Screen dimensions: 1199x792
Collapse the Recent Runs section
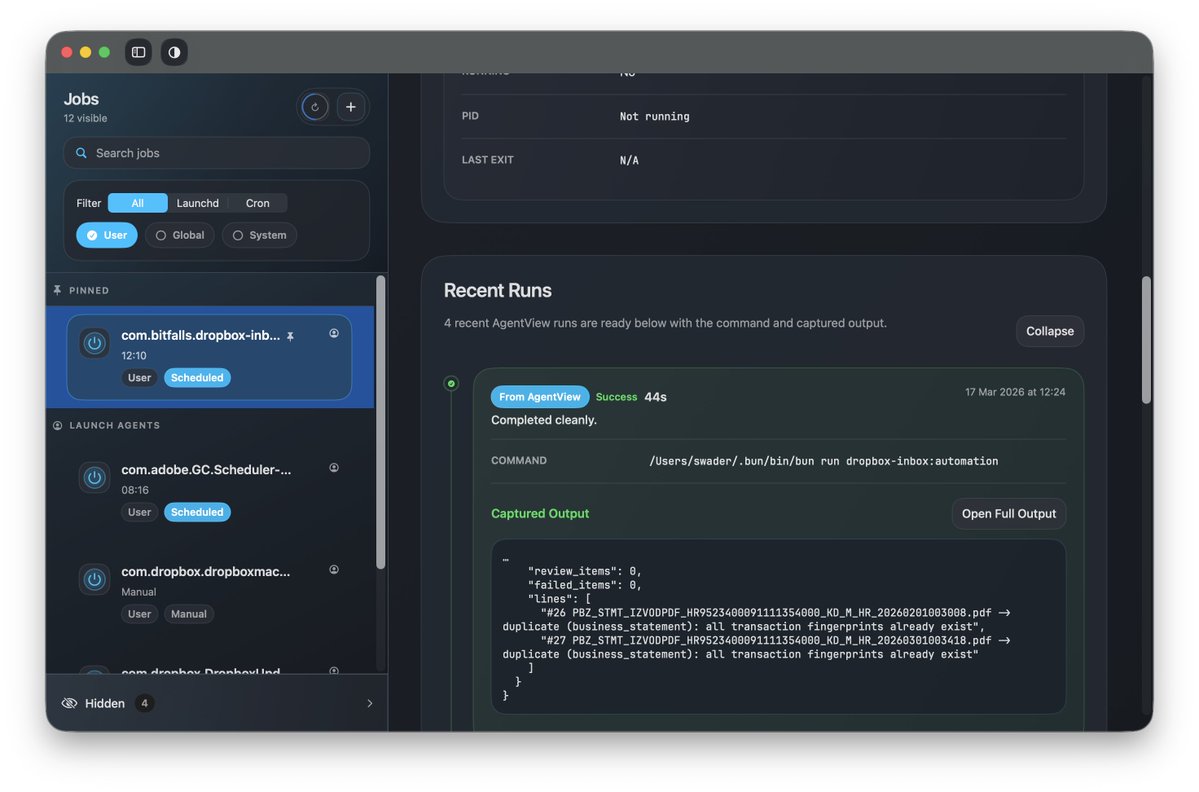[x=1050, y=331]
